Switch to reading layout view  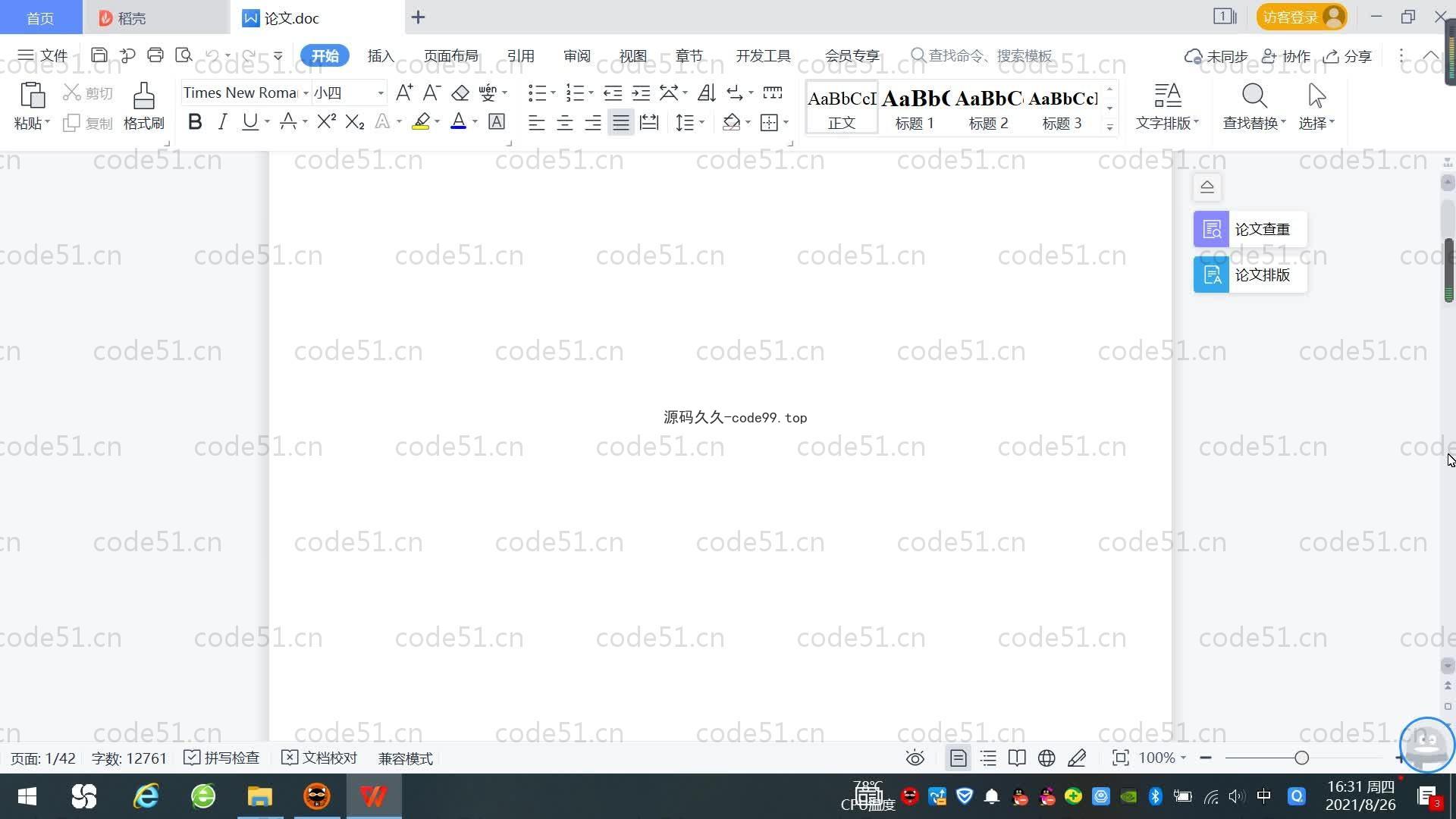[x=1017, y=758]
